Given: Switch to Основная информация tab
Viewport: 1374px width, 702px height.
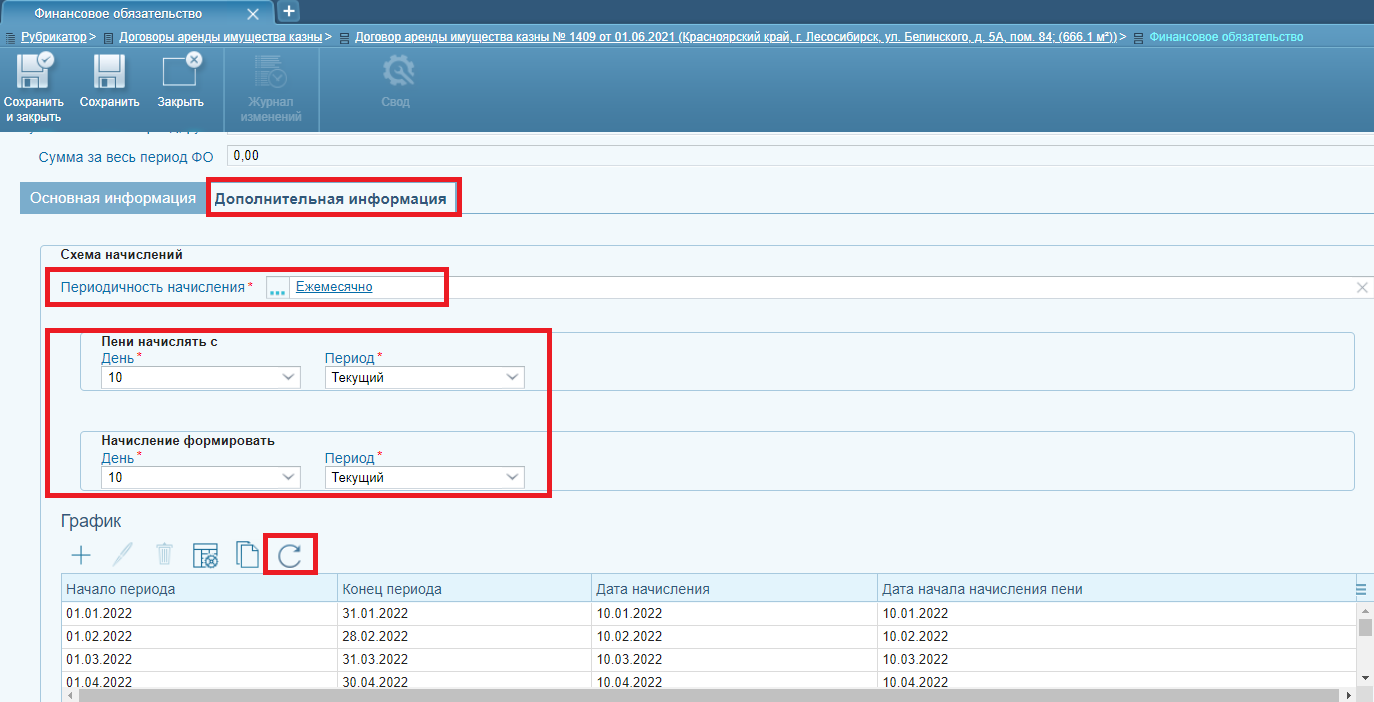Looking at the screenshot, I should pyautogui.click(x=113, y=198).
